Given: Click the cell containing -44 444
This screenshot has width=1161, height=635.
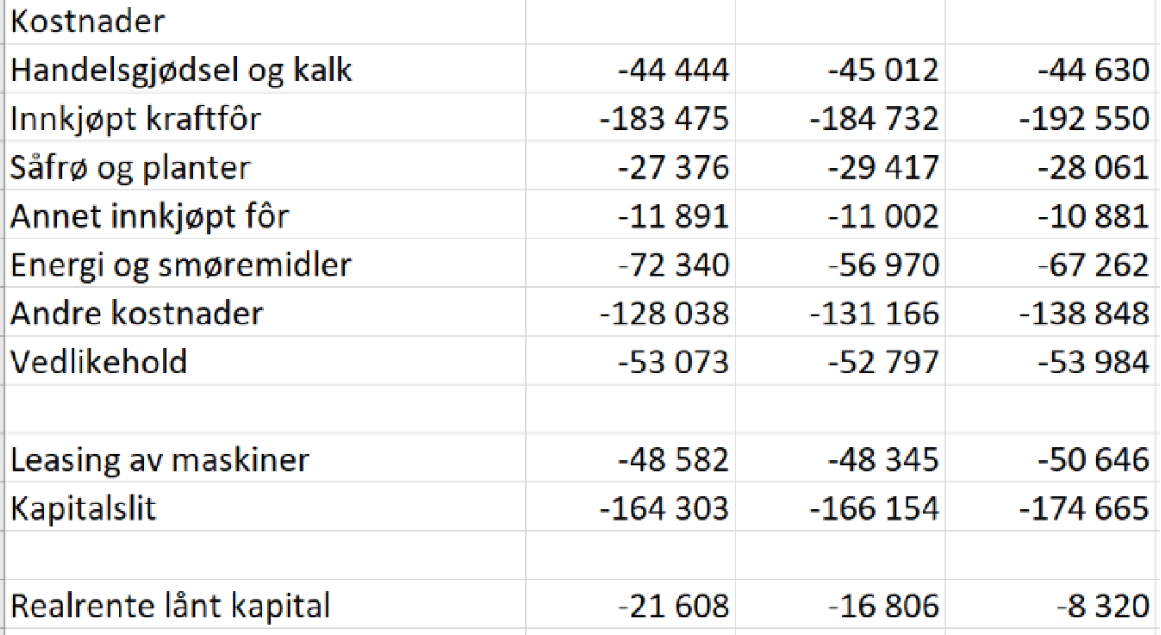Looking at the screenshot, I should pos(673,70).
